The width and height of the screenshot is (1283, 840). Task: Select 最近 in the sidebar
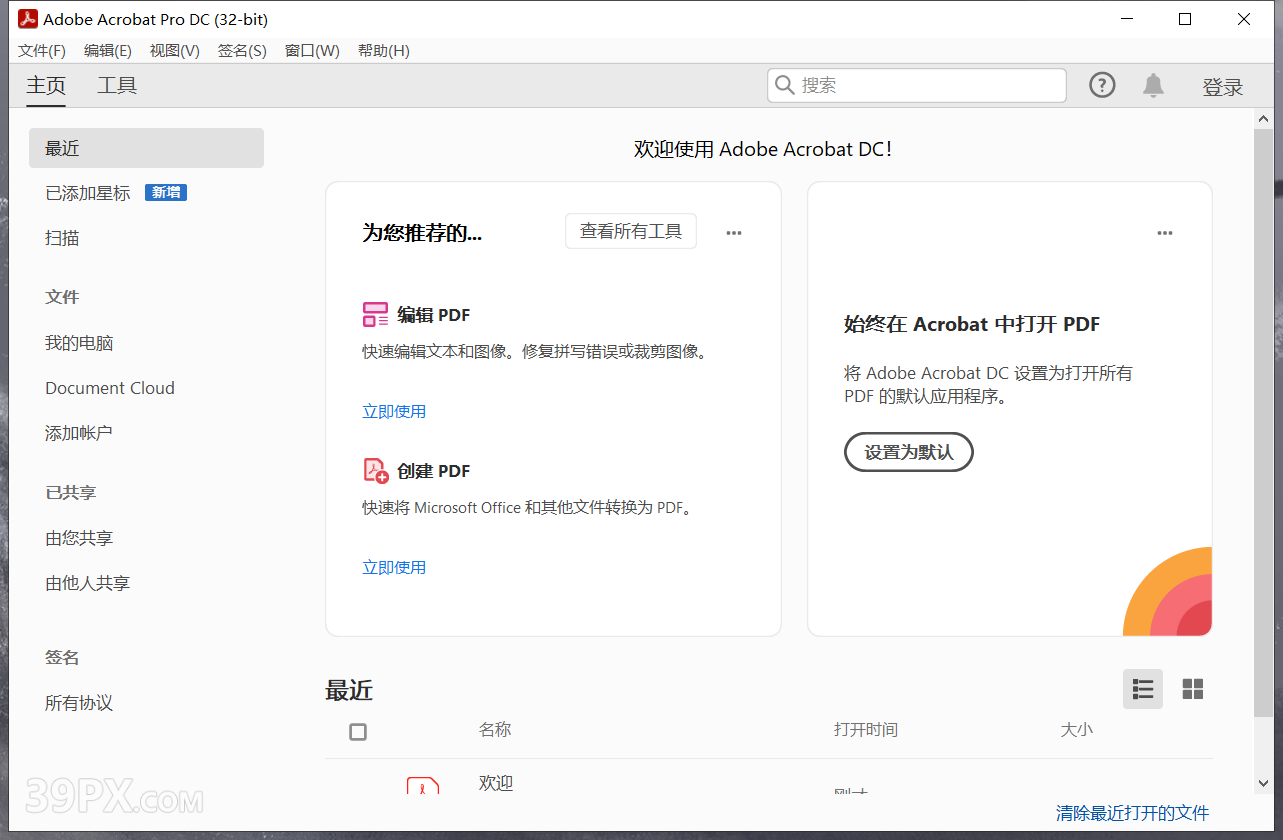146,148
